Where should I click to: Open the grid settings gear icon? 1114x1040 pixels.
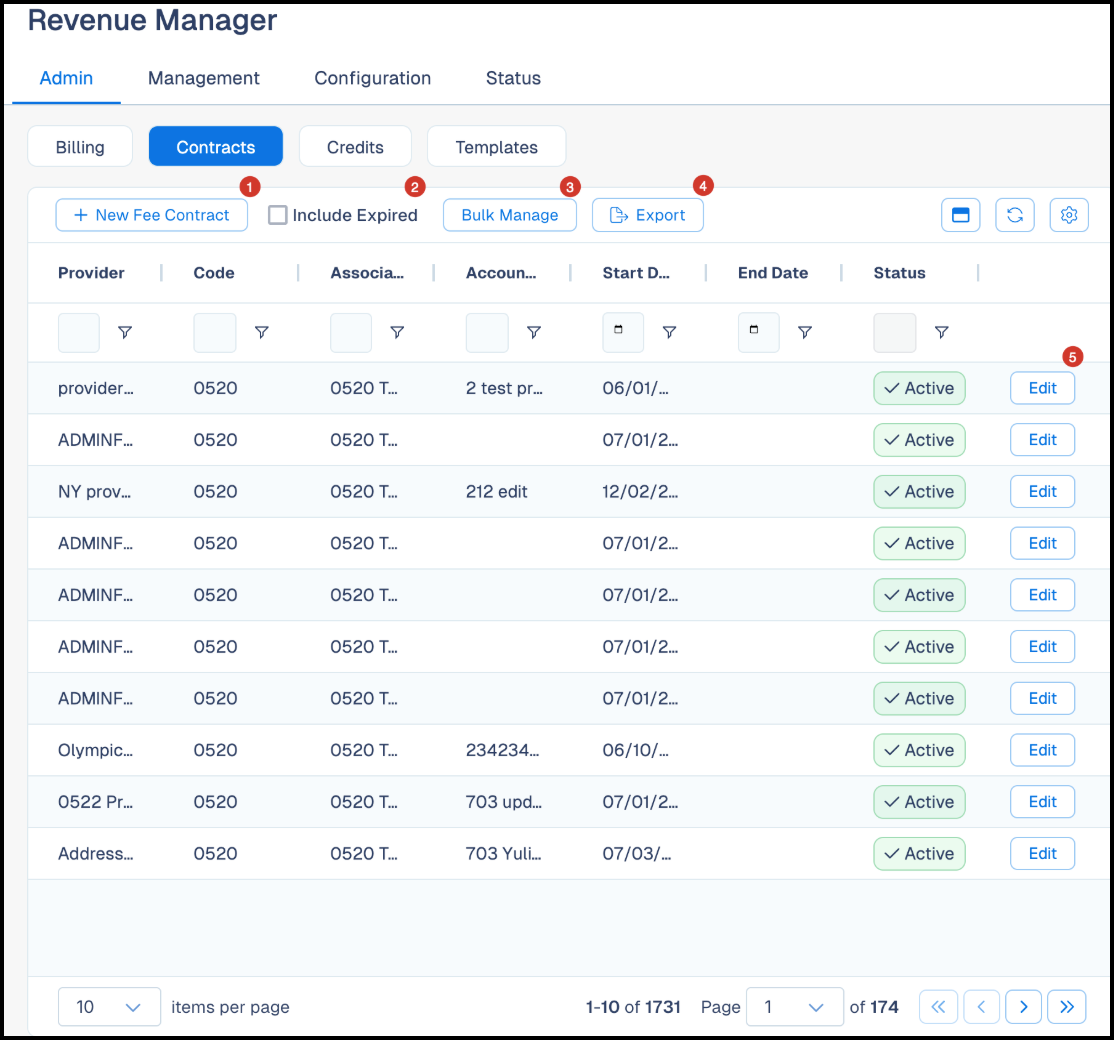1069,215
